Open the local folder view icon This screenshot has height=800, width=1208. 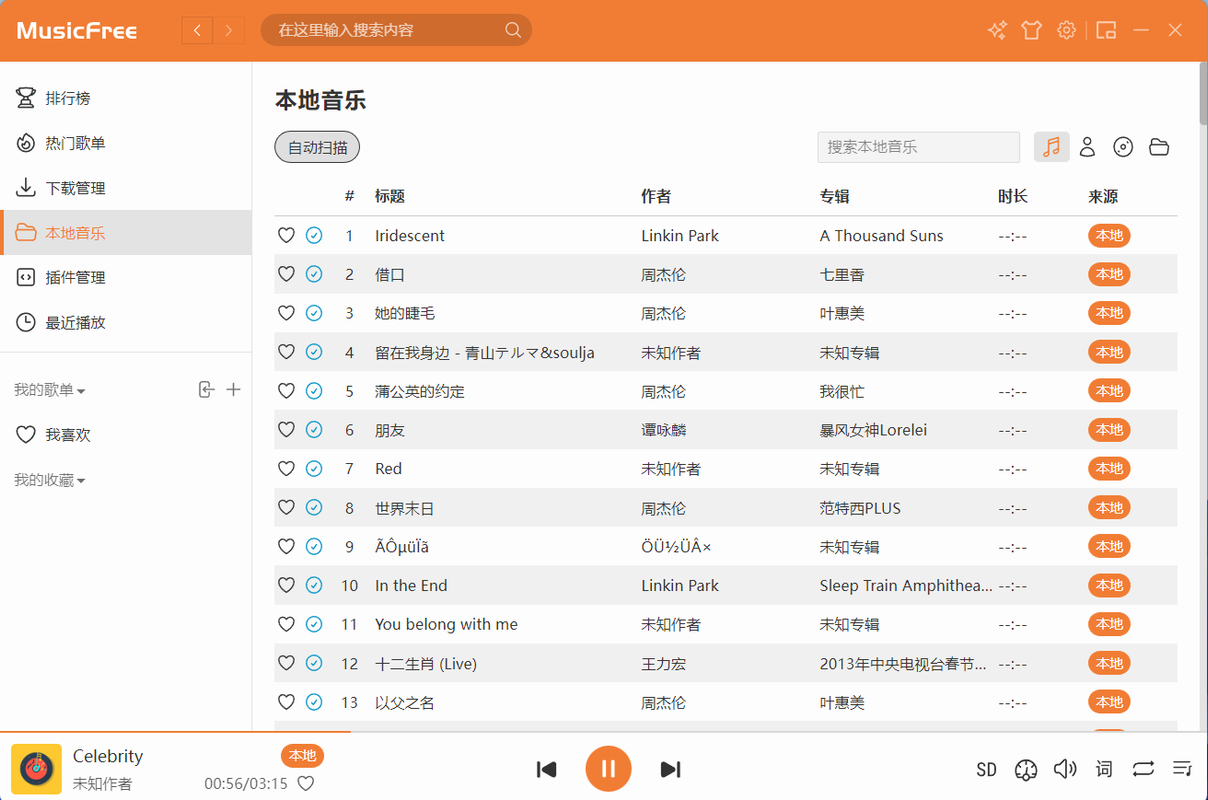coord(1159,147)
